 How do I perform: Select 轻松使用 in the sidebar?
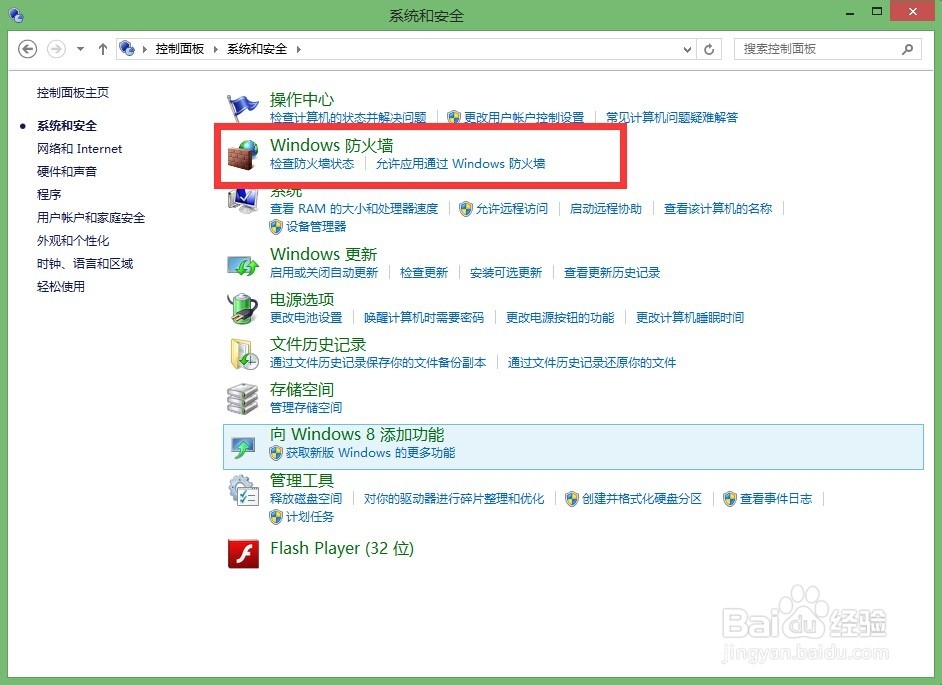[x=61, y=286]
